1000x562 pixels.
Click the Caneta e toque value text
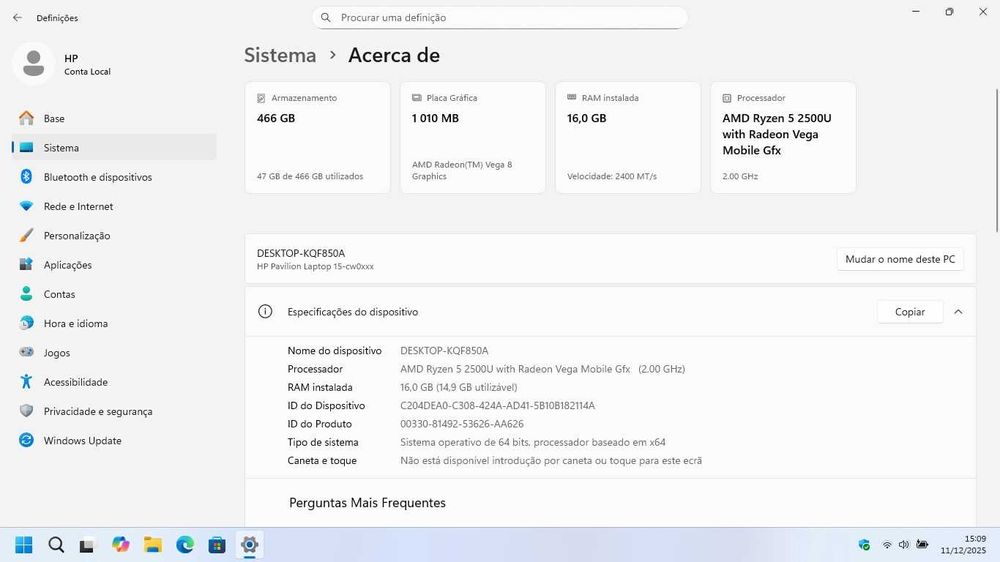[551, 461]
